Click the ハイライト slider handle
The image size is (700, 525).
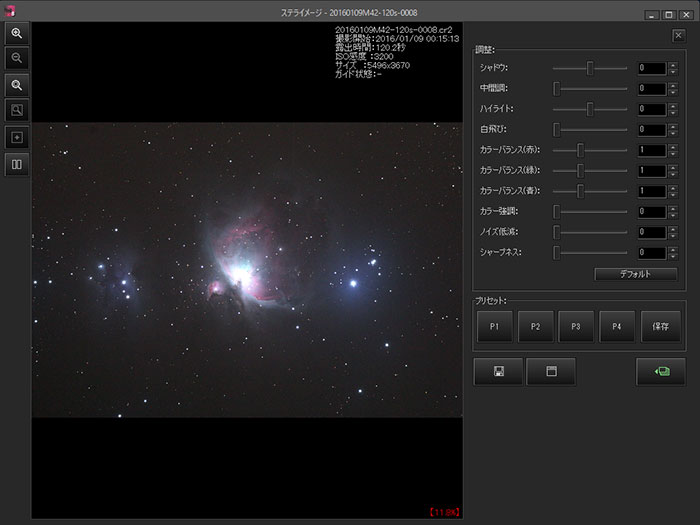pos(591,109)
